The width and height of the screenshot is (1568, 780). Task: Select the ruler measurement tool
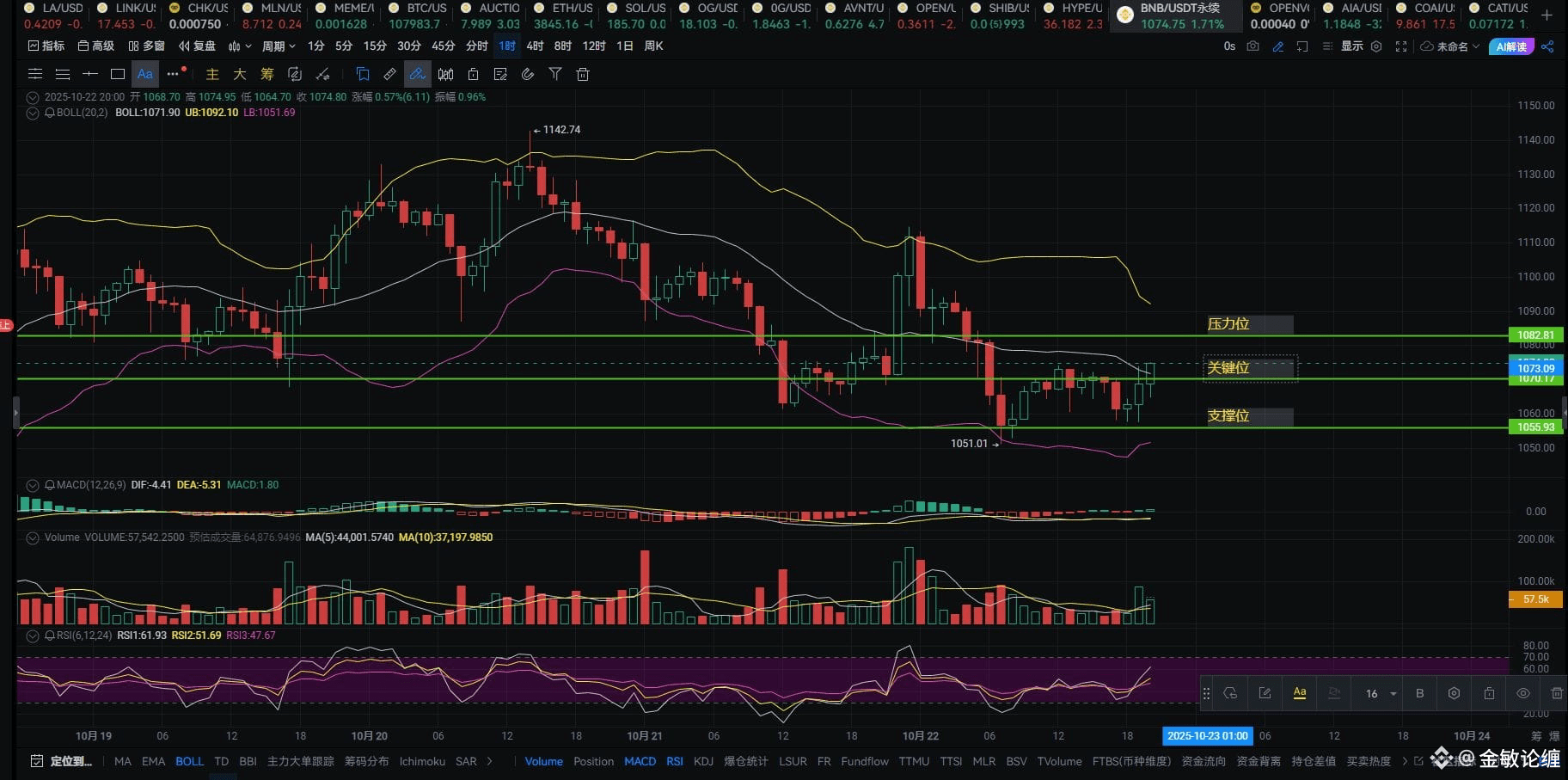[x=389, y=75]
